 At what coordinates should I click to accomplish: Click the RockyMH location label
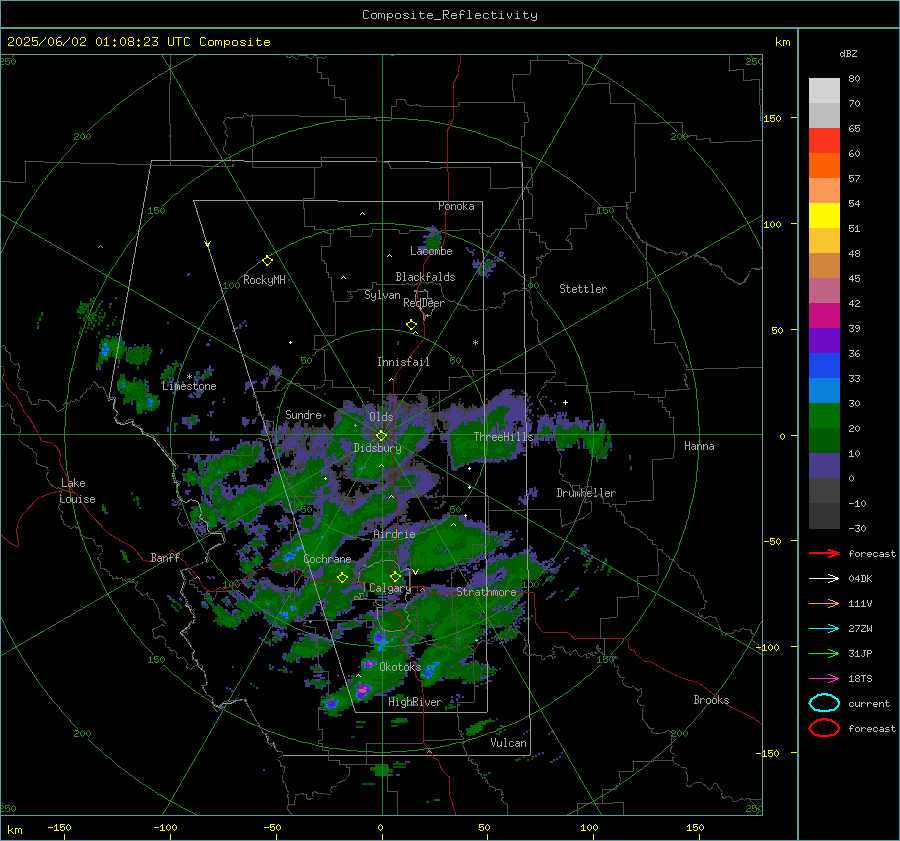click(264, 280)
